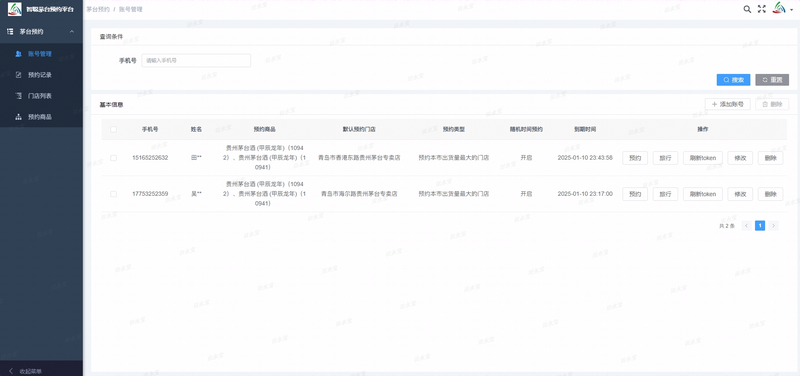This screenshot has height=376, width=800.
Task: Click the name cell 吴**
Action: [x=196, y=194]
